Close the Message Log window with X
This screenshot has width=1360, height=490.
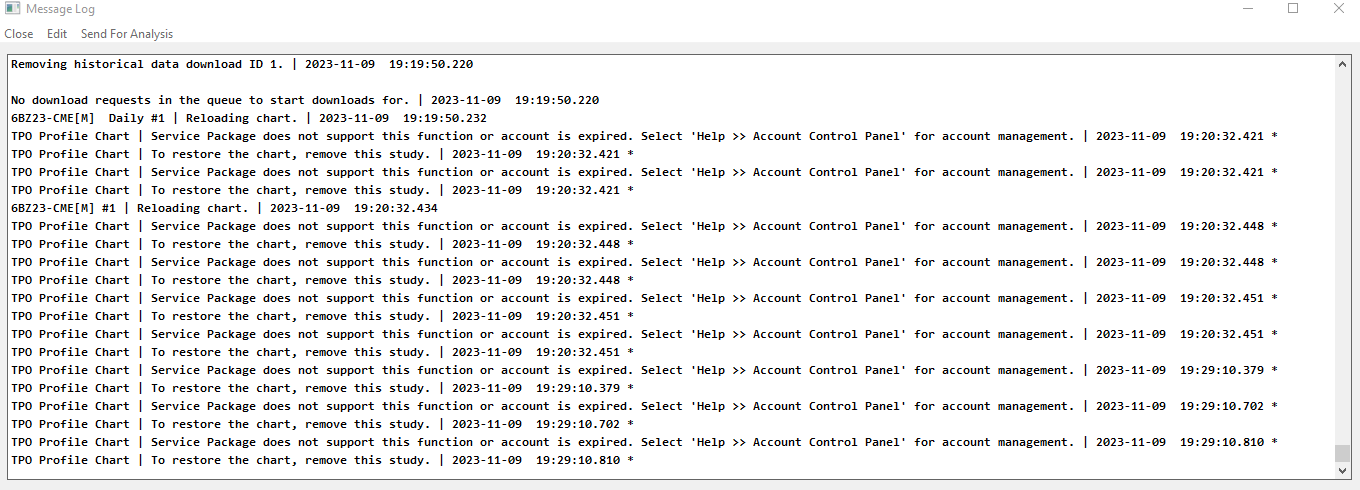[x=1338, y=9]
